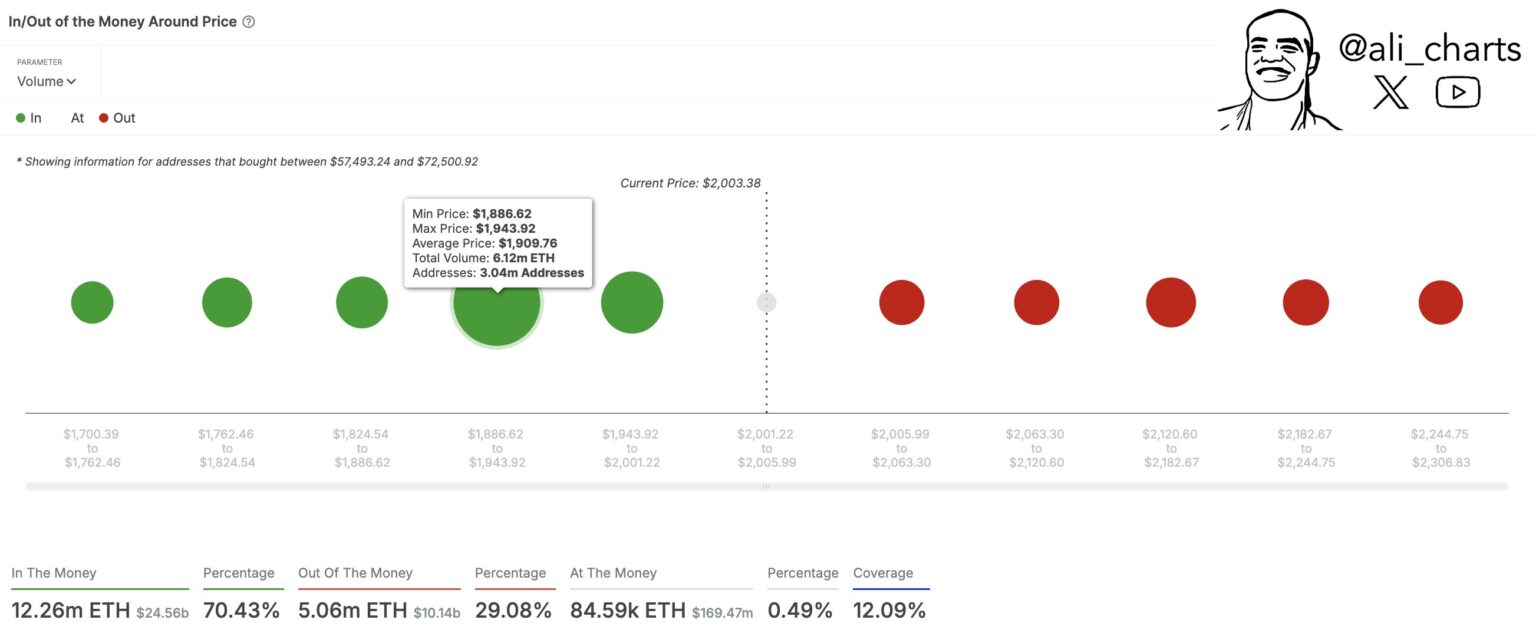Screen dimensions: 1536x633
Task: Toggle the red Out legend item
Action: pyautogui.click(x=117, y=117)
